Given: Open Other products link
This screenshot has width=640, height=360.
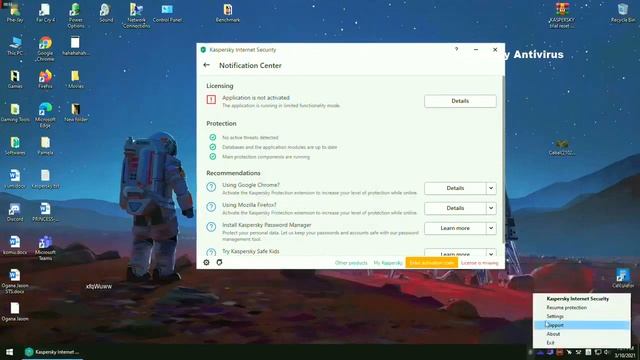Looking at the screenshot, I should tap(351, 263).
